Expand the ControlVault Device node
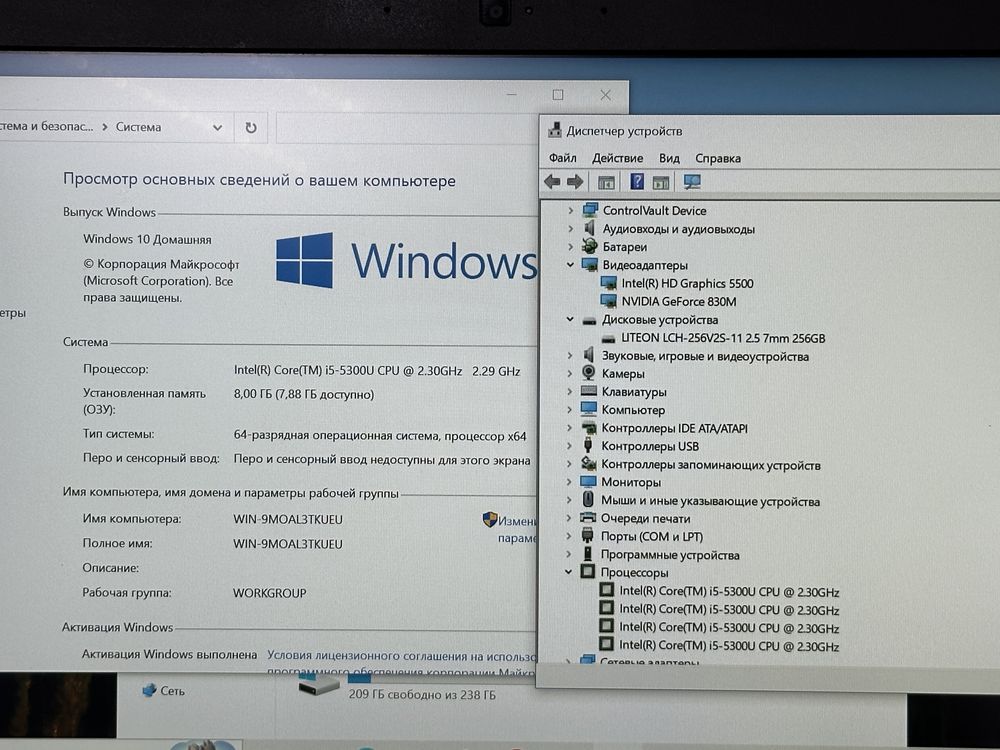This screenshot has height=750, width=1000. point(571,210)
